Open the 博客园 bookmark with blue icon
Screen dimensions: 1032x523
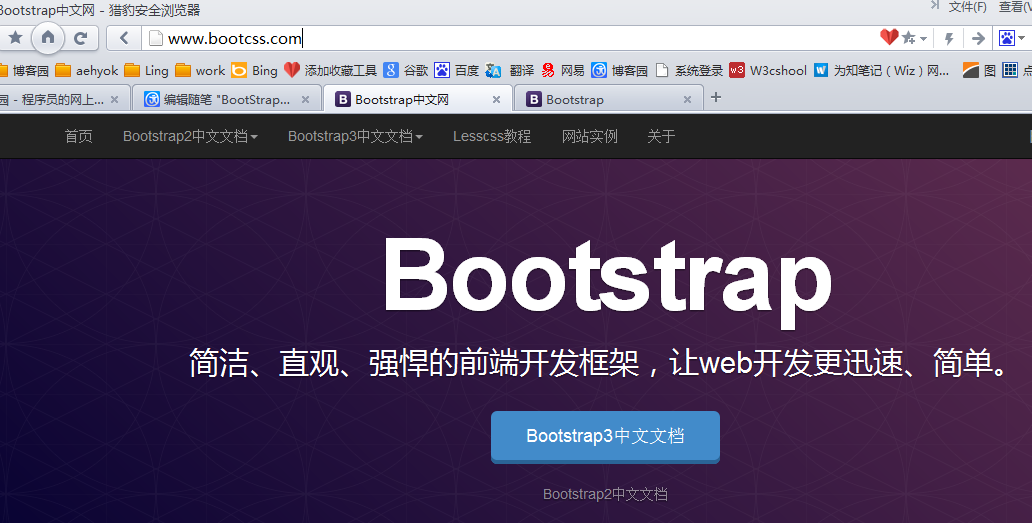tap(619, 70)
